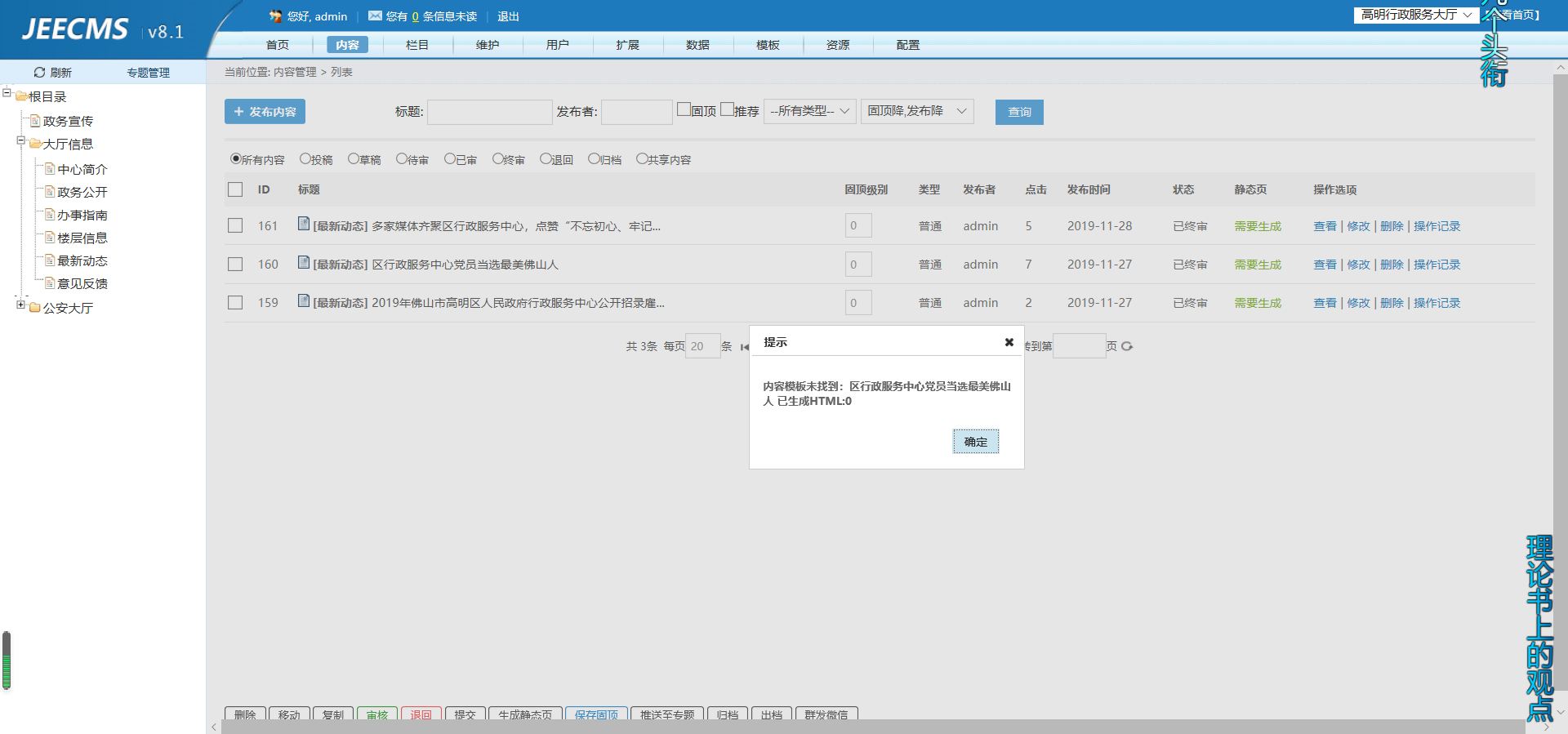Click the pagination reload icon after 页

click(x=1127, y=346)
